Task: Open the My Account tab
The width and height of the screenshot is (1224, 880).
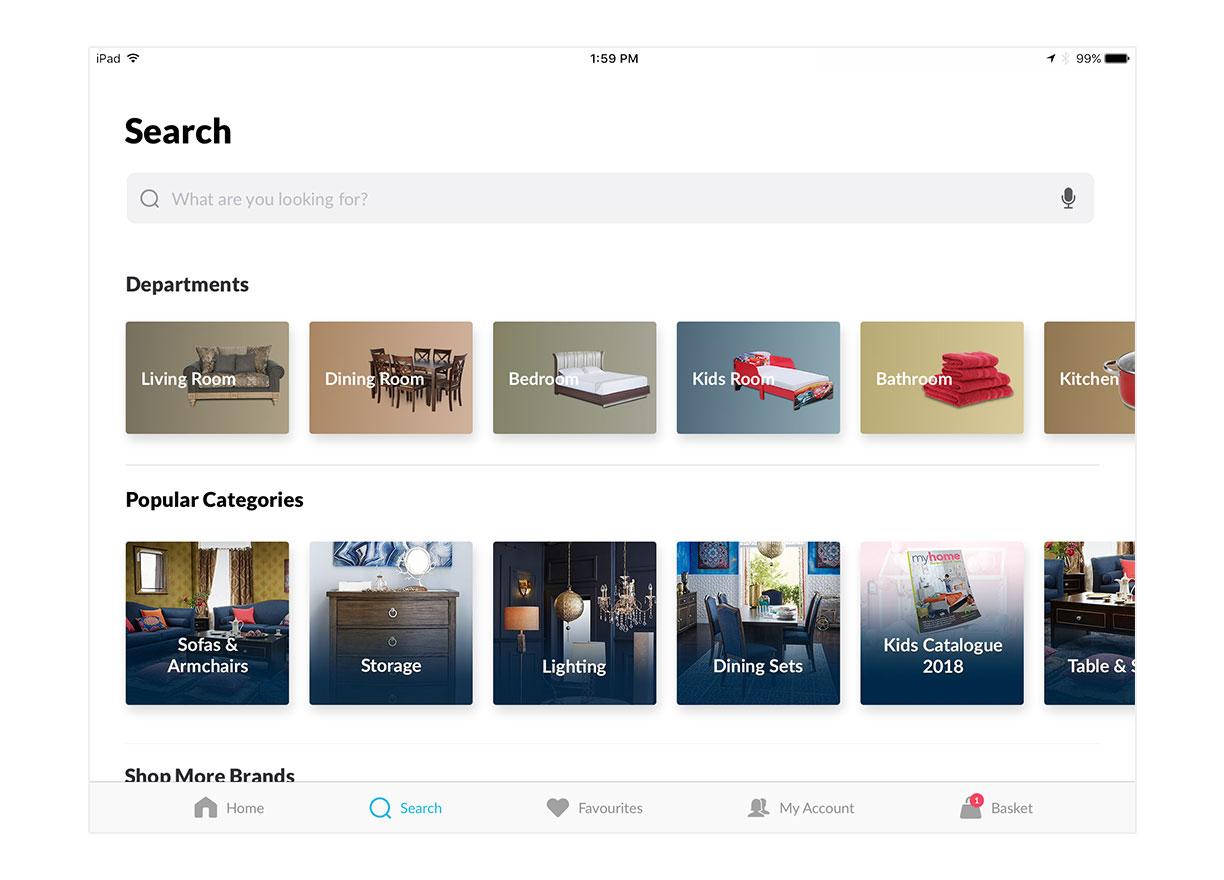Action: pyautogui.click(x=801, y=808)
